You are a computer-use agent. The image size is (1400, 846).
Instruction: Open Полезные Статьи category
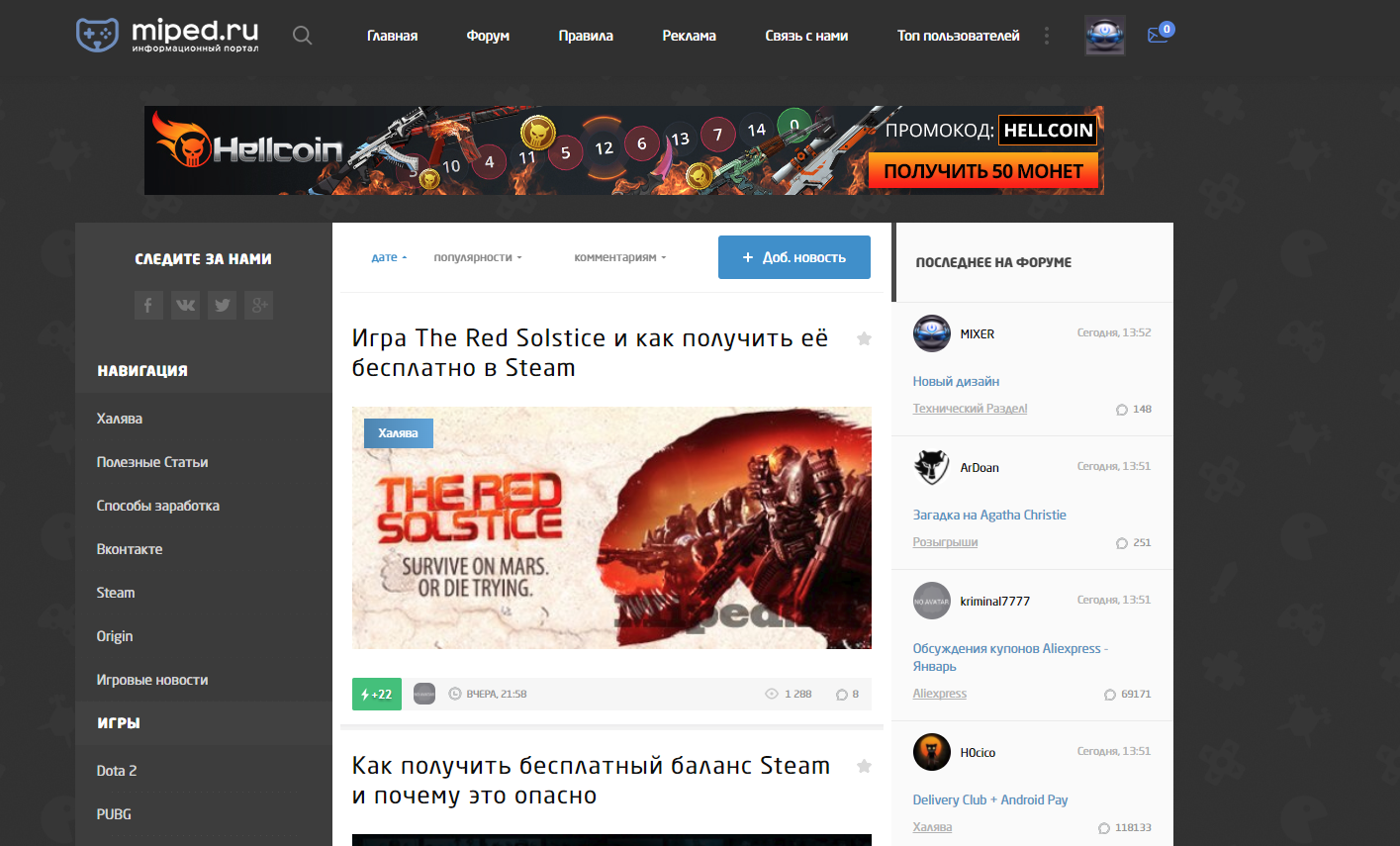(x=152, y=462)
